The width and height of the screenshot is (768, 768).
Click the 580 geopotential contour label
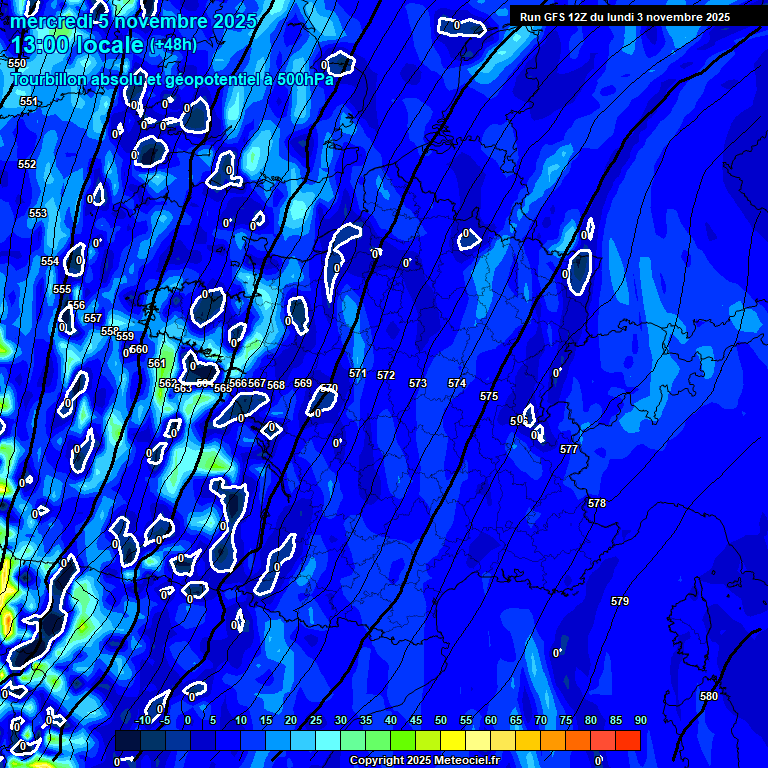click(x=709, y=696)
